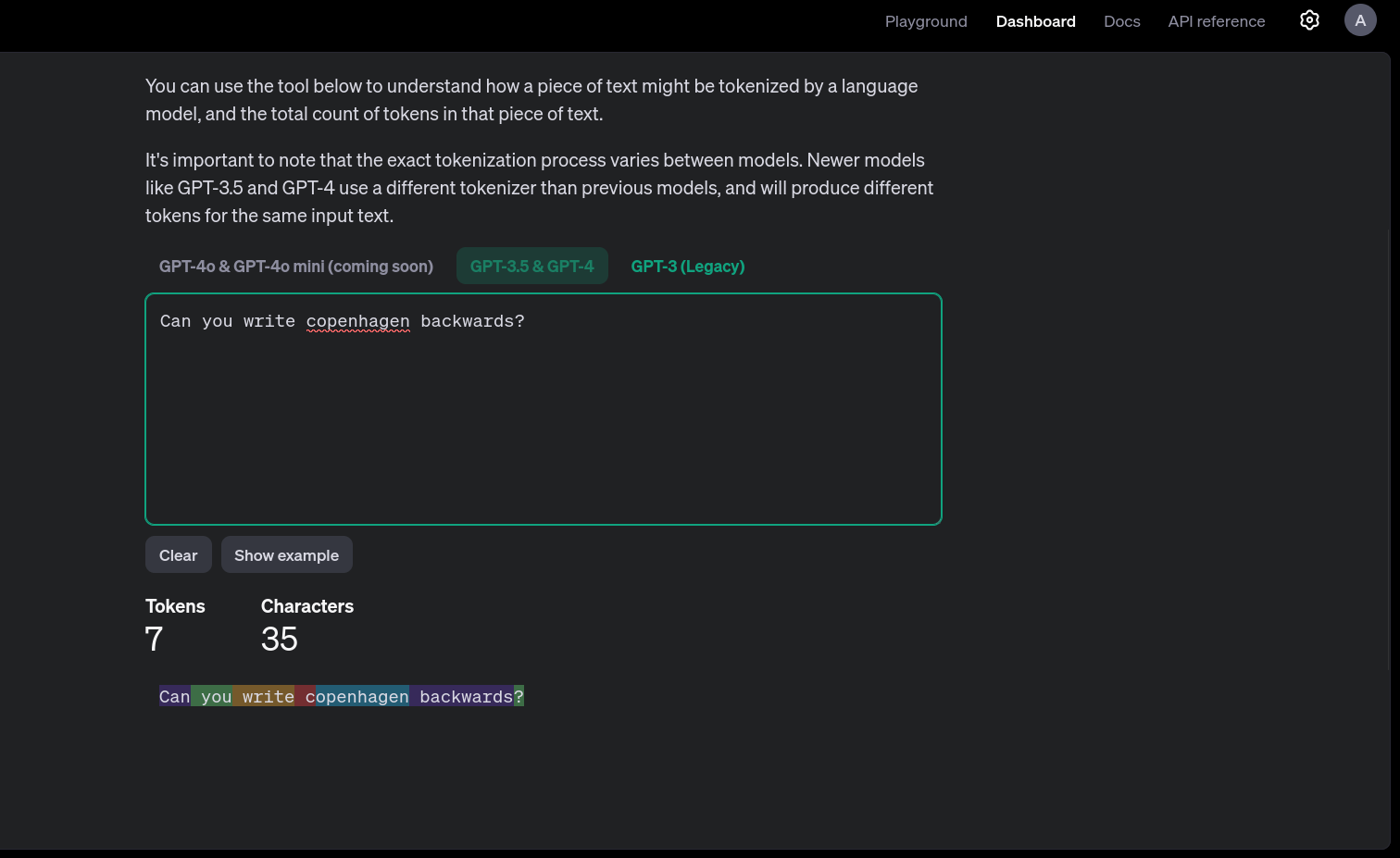Viewport: 1400px width, 858px height.
Task: Open the user account avatar menu
Action: pos(1360,20)
